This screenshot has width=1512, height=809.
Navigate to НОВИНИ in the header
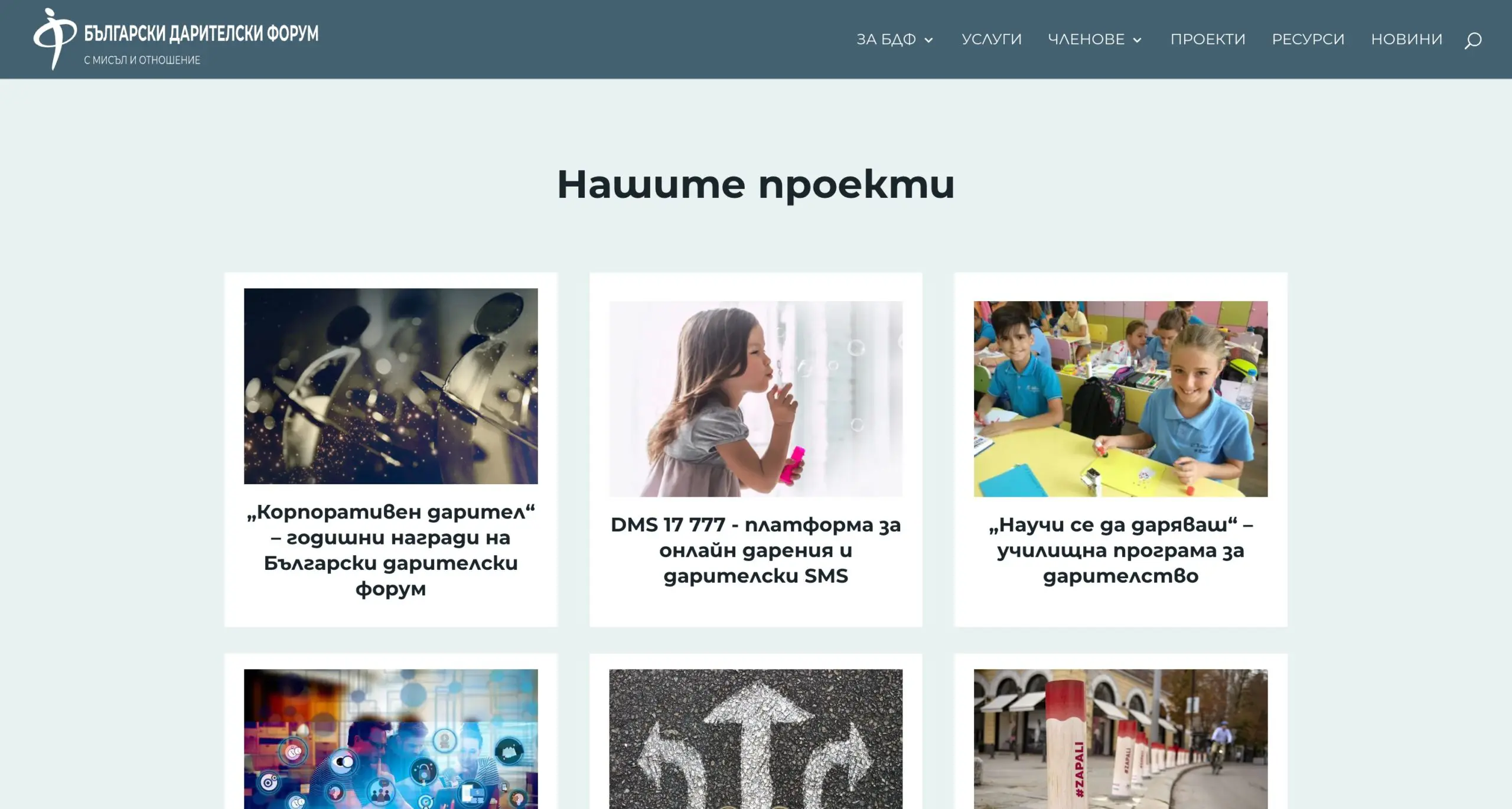(1406, 40)
